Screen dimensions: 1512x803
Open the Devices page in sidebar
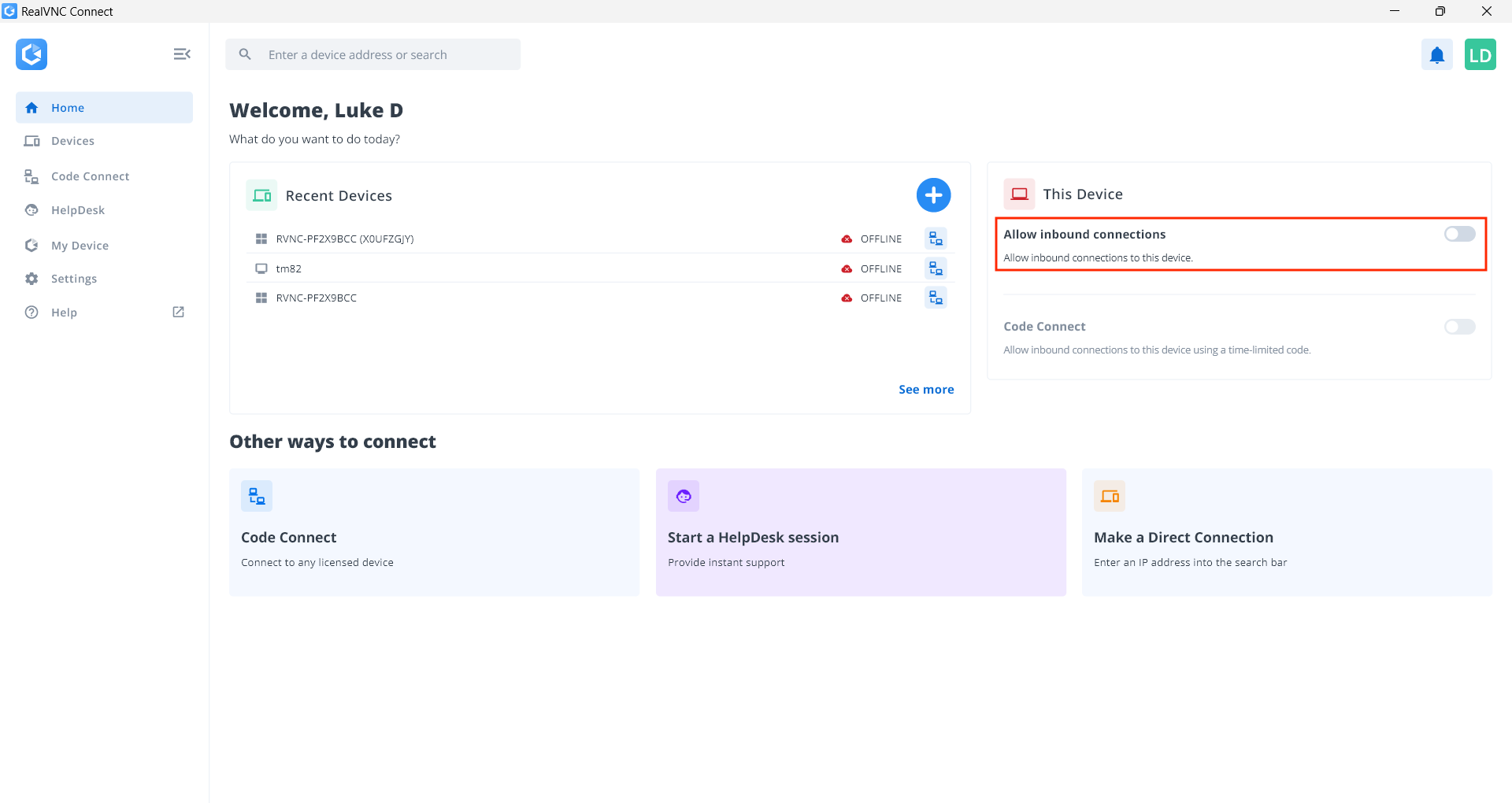(x=72, y=141)
